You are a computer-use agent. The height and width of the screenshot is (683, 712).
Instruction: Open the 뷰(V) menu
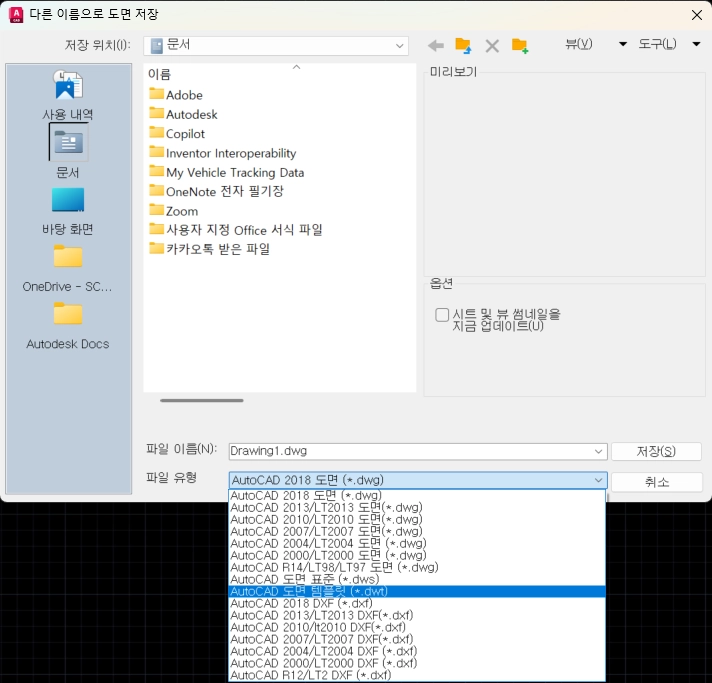(578, 44)
